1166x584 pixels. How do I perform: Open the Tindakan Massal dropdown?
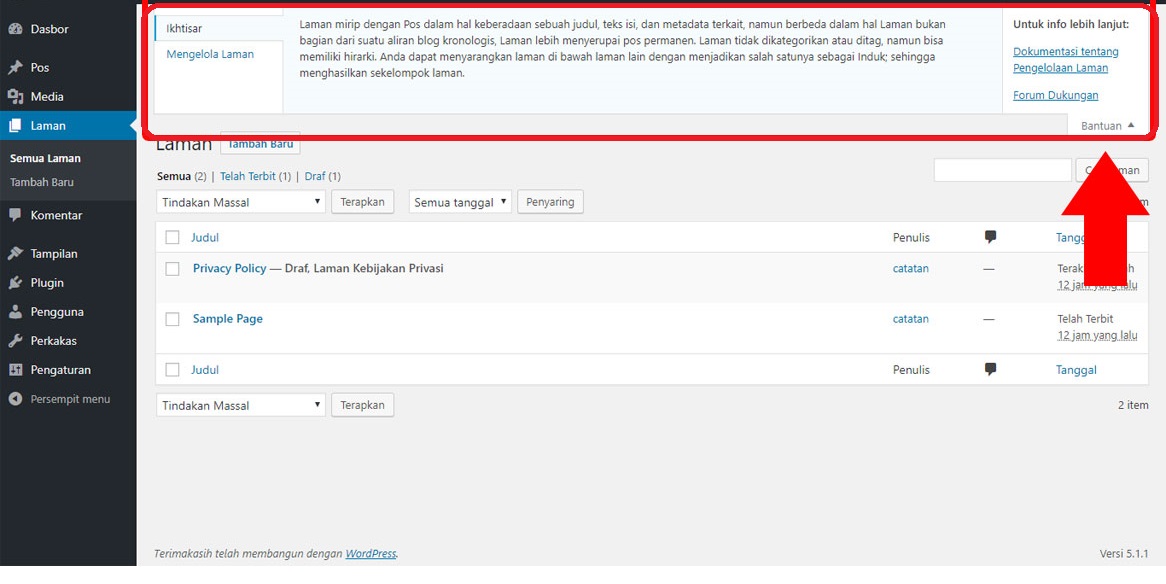[x=240, y=201]
